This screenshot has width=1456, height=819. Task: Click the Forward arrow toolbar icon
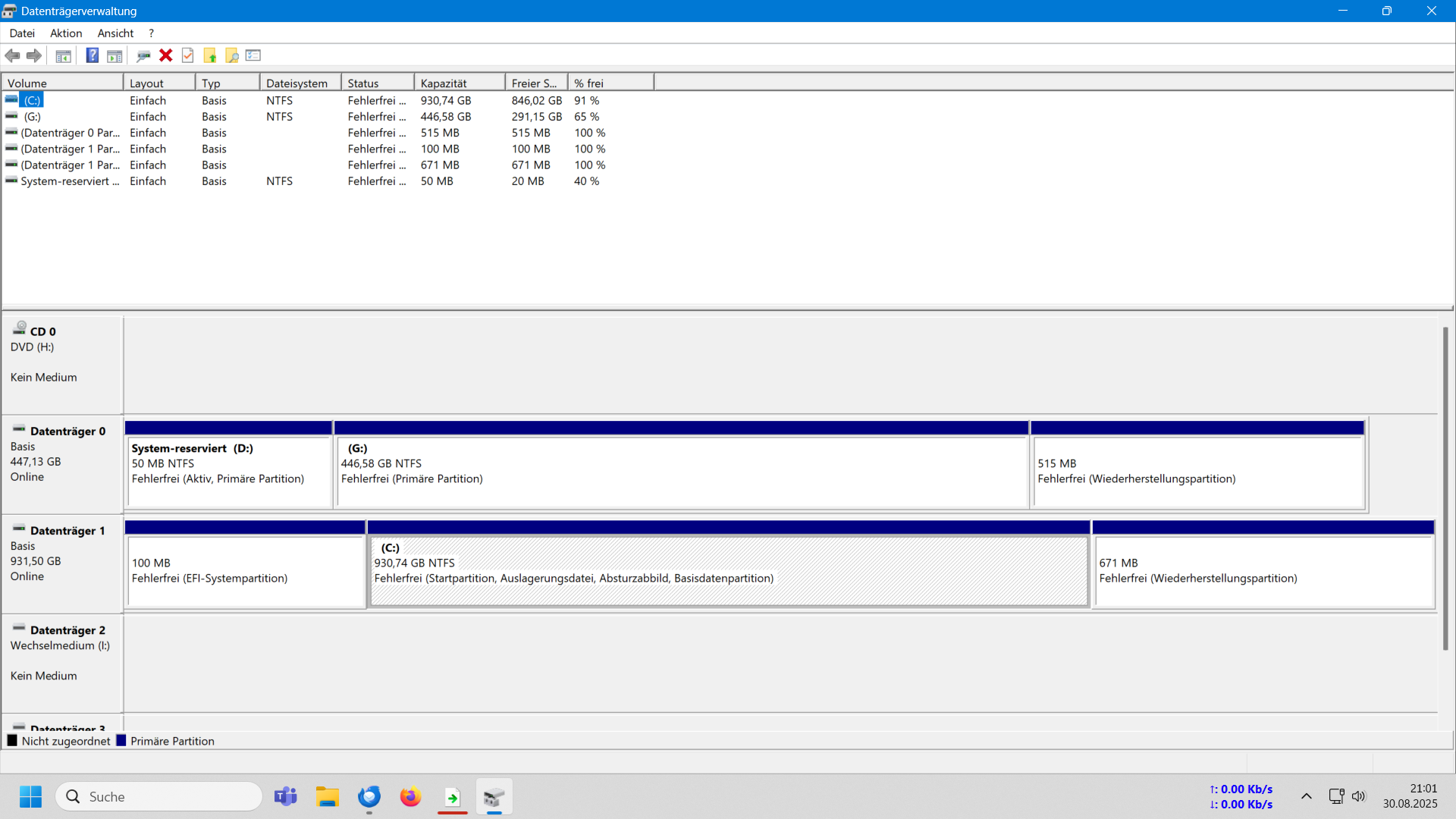[34, 55]
